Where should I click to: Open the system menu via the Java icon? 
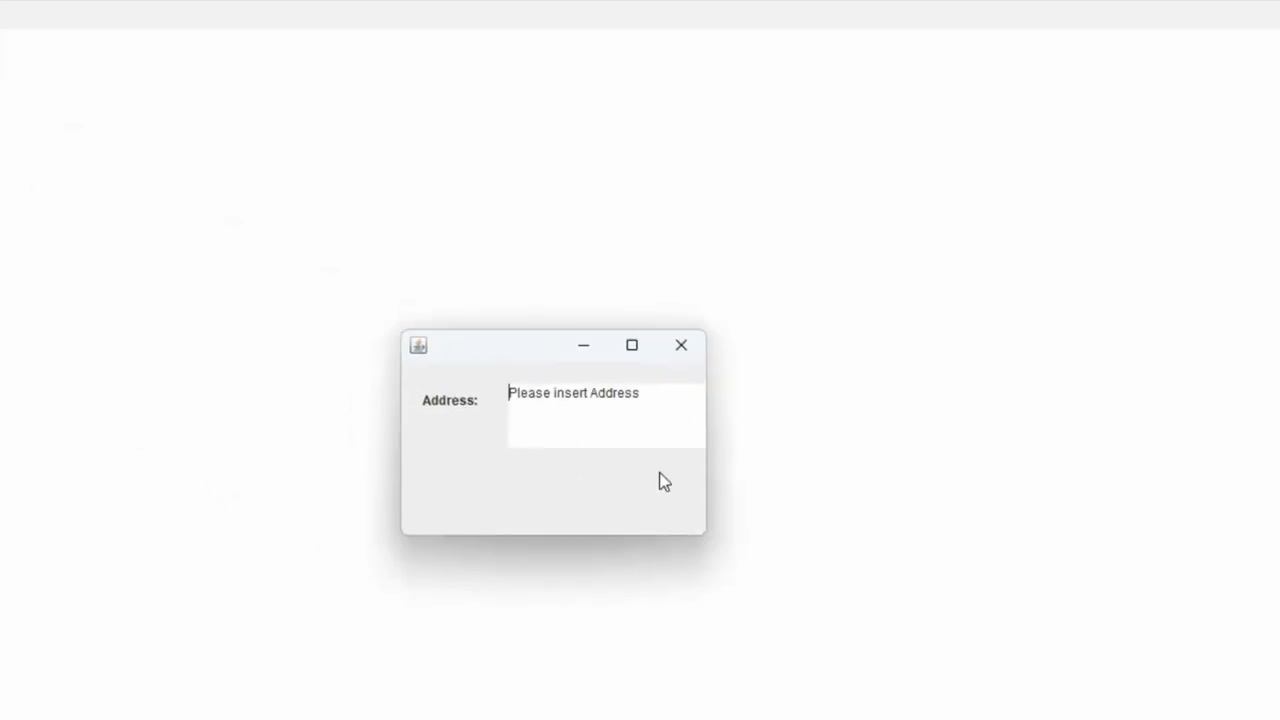coord(418,345)
